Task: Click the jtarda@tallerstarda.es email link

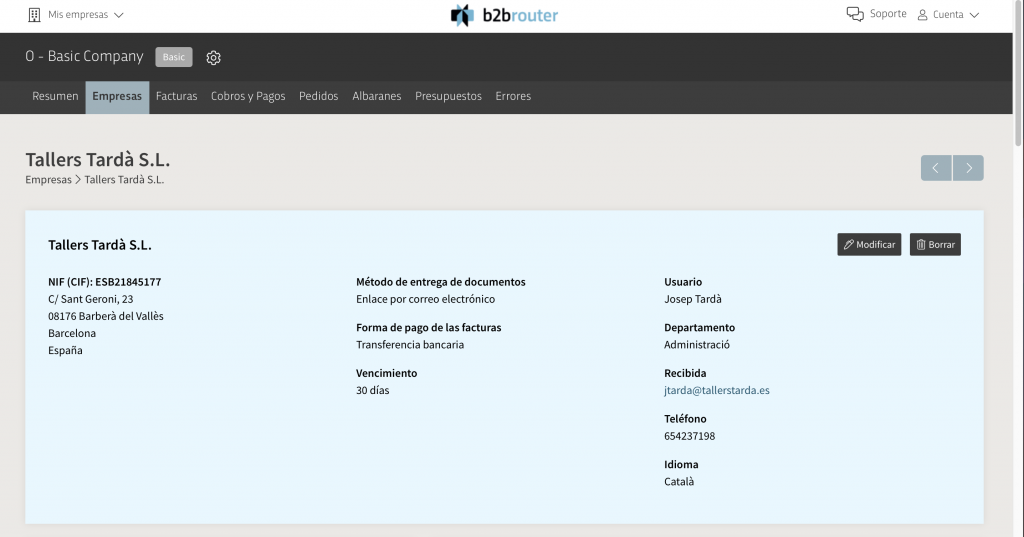Action: tap(716, 391)
